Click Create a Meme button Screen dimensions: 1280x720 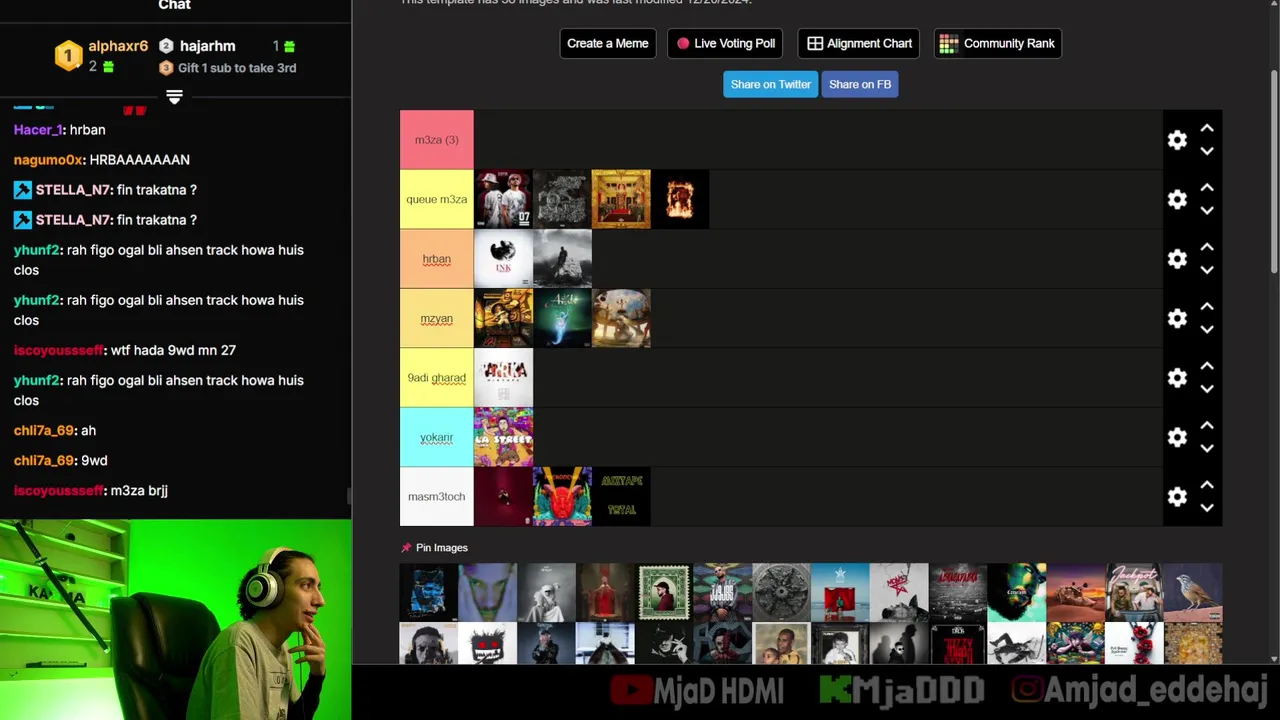pos(608,43)
